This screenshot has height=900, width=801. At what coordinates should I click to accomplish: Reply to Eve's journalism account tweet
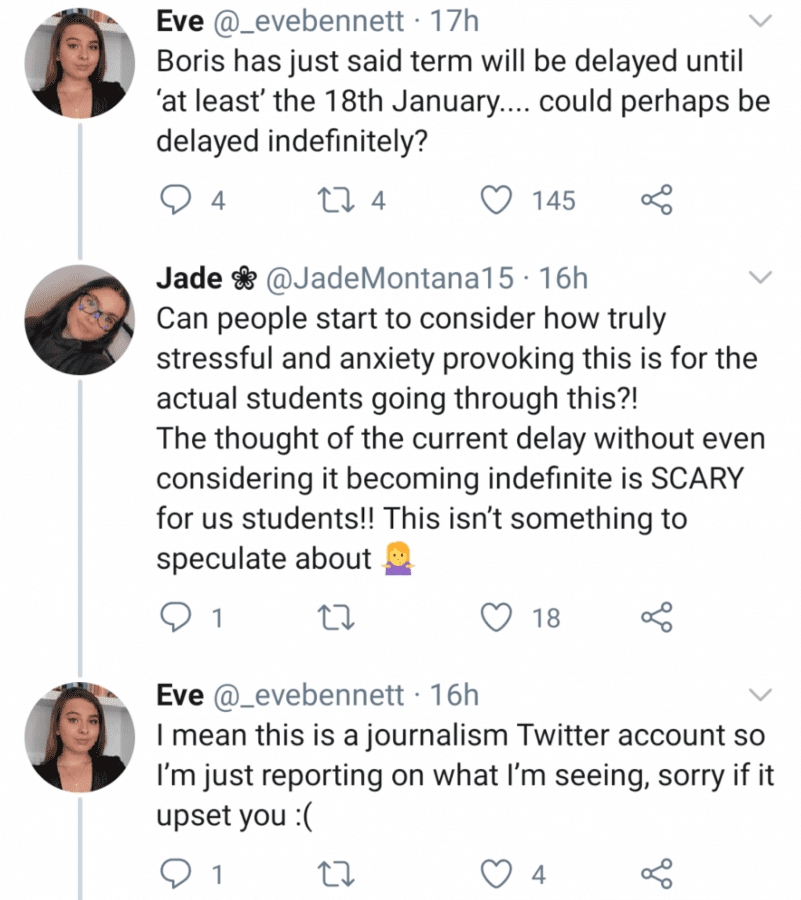tap(174, 874)
